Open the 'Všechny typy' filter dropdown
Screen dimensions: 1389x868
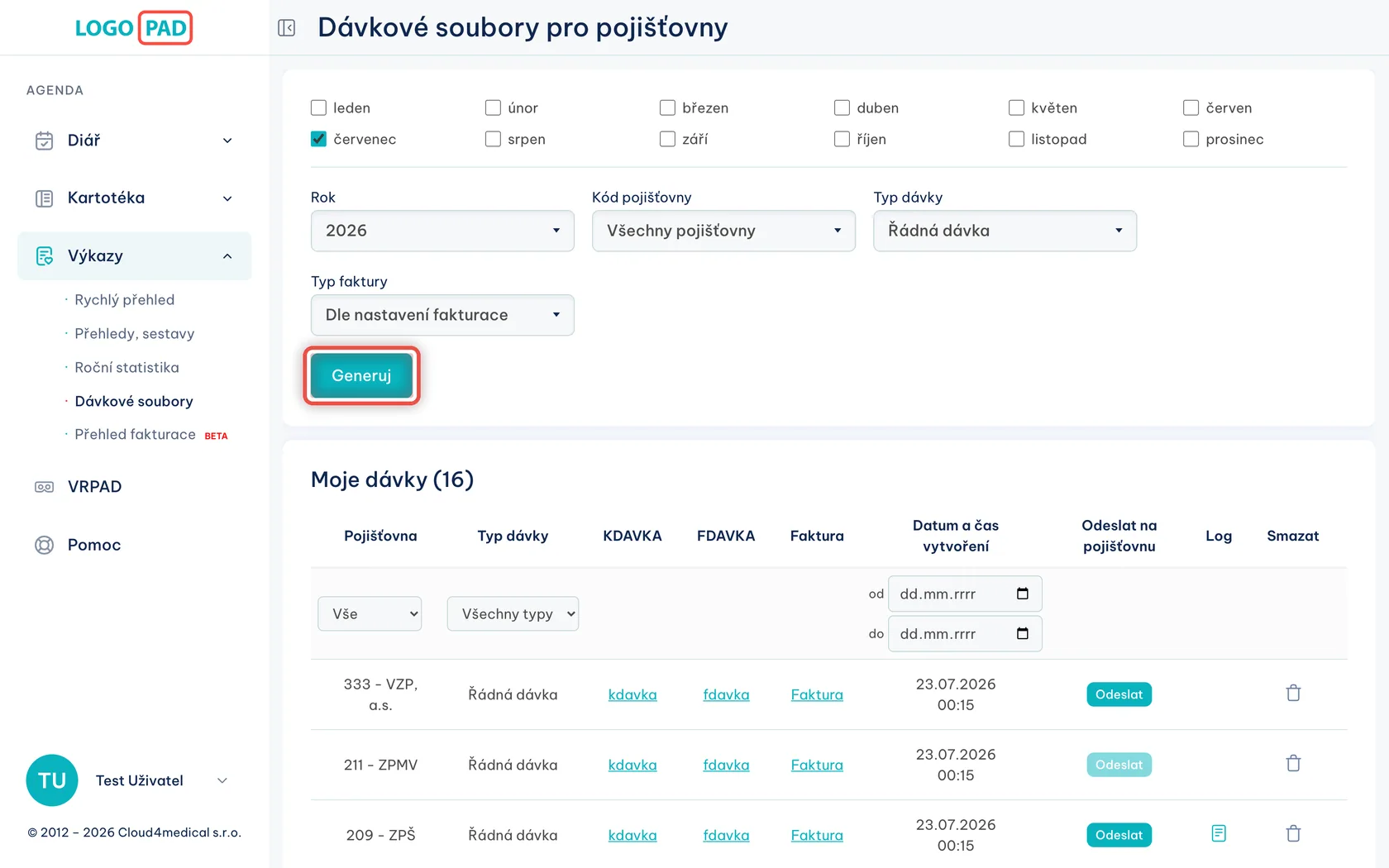(513, 613)
